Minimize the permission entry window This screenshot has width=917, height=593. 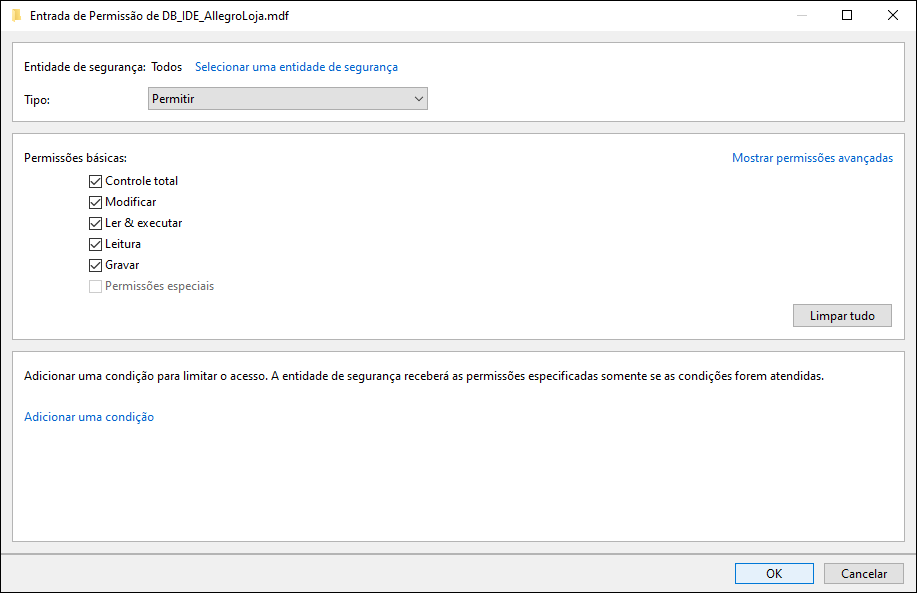(802, 15)
